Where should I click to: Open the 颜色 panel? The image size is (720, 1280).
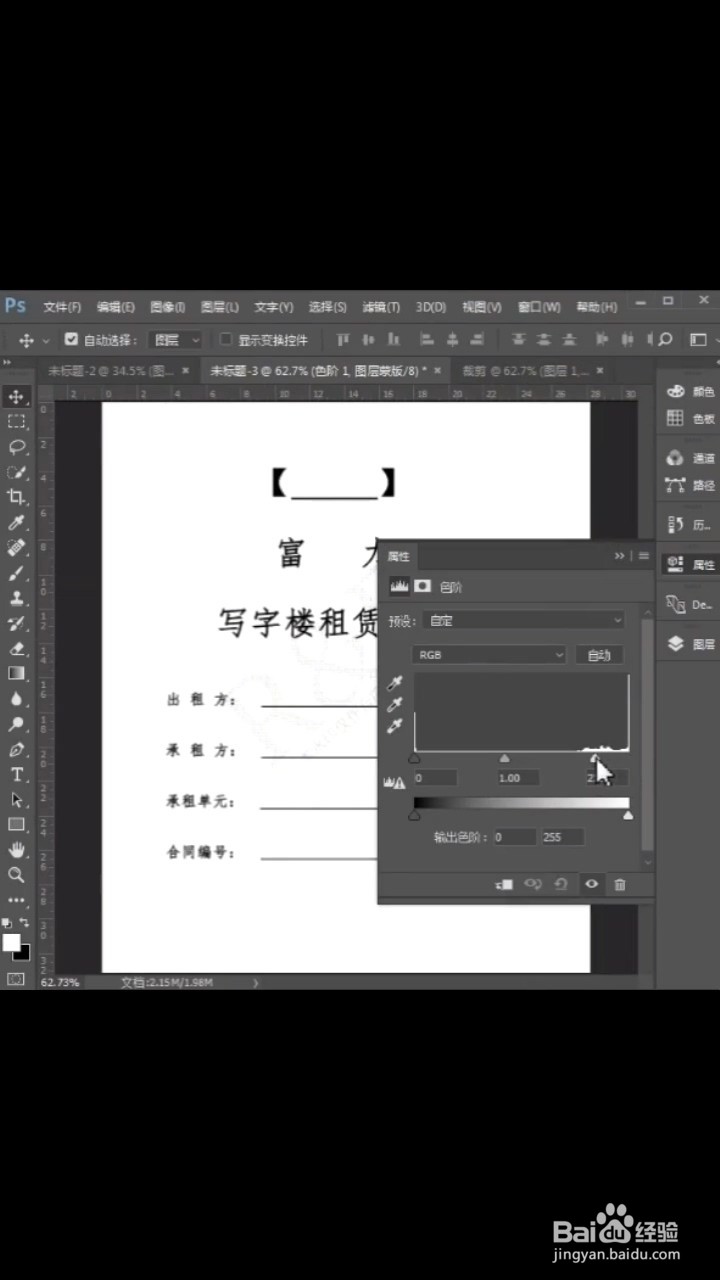tap(691, 391)
